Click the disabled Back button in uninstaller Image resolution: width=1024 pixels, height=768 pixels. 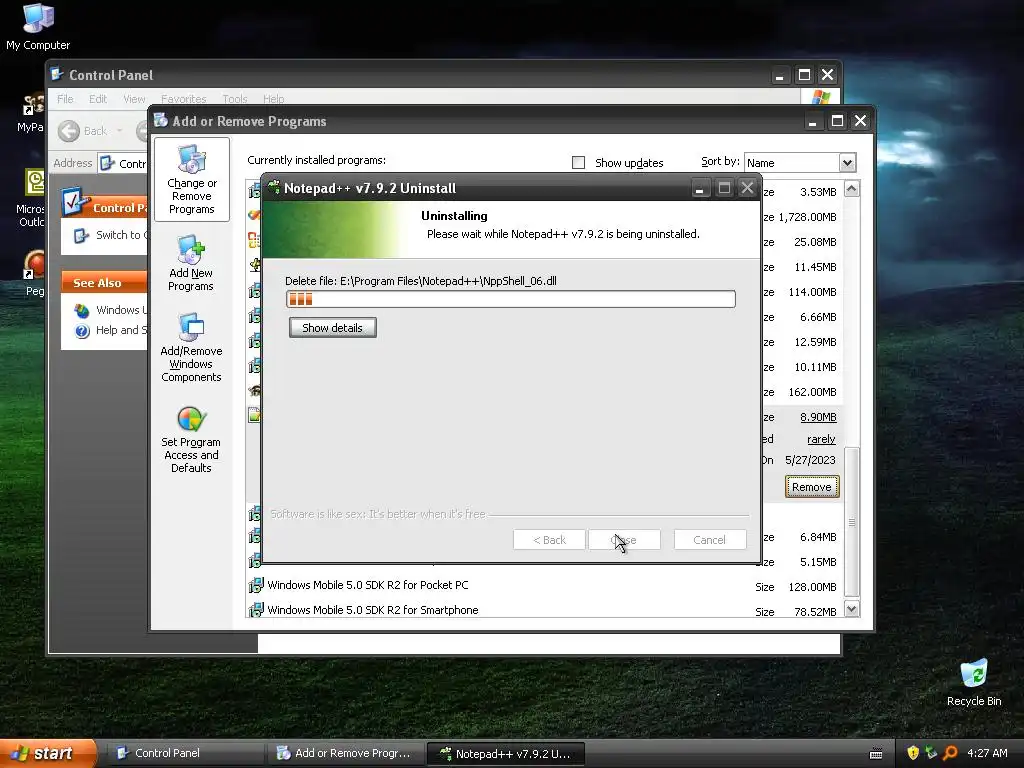pos(549,539)
